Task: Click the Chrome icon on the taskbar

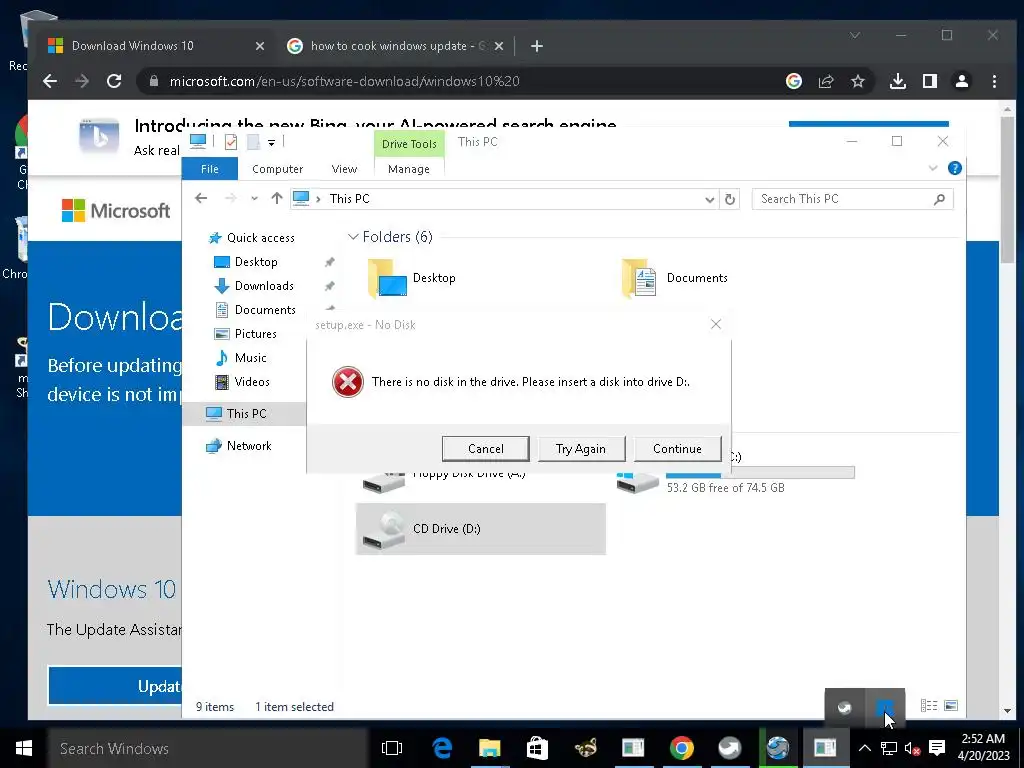Action: tap(681, 748)
